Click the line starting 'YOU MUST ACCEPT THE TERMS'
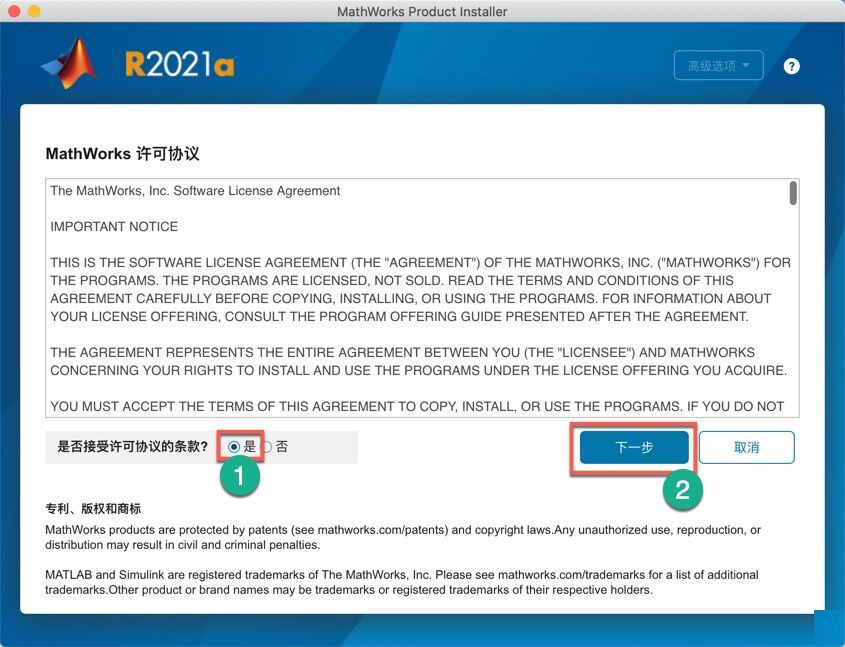This screenshot has width=845, height=647. (417, 406)
